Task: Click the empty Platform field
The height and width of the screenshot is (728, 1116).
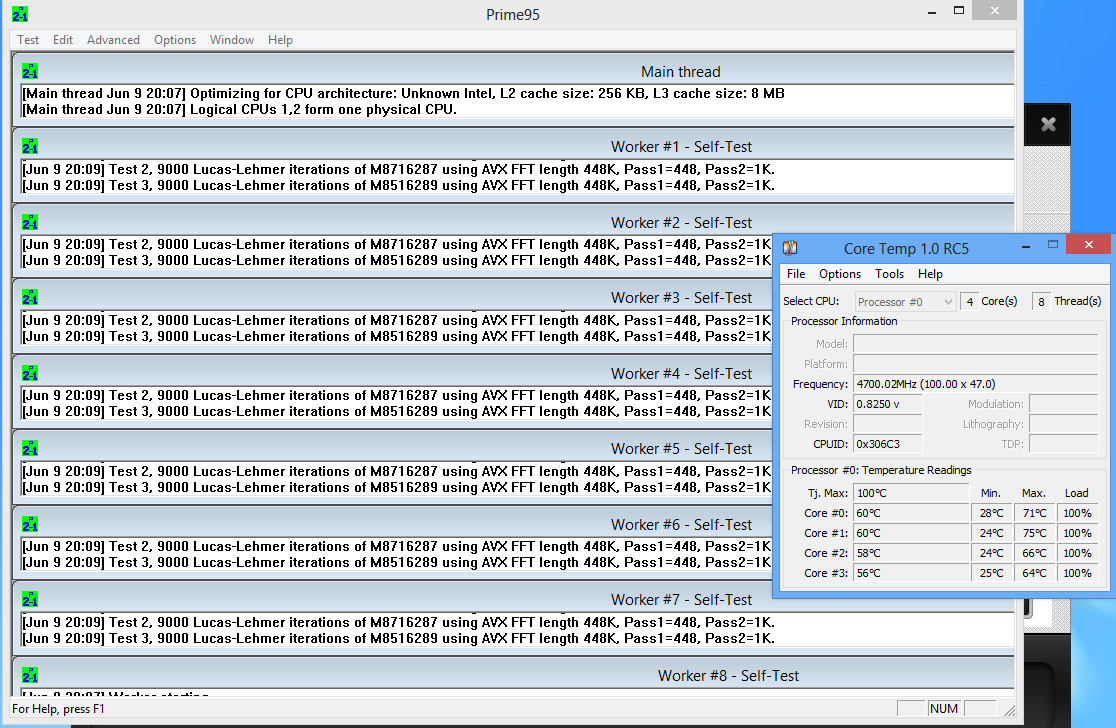Action: point(975,364)
